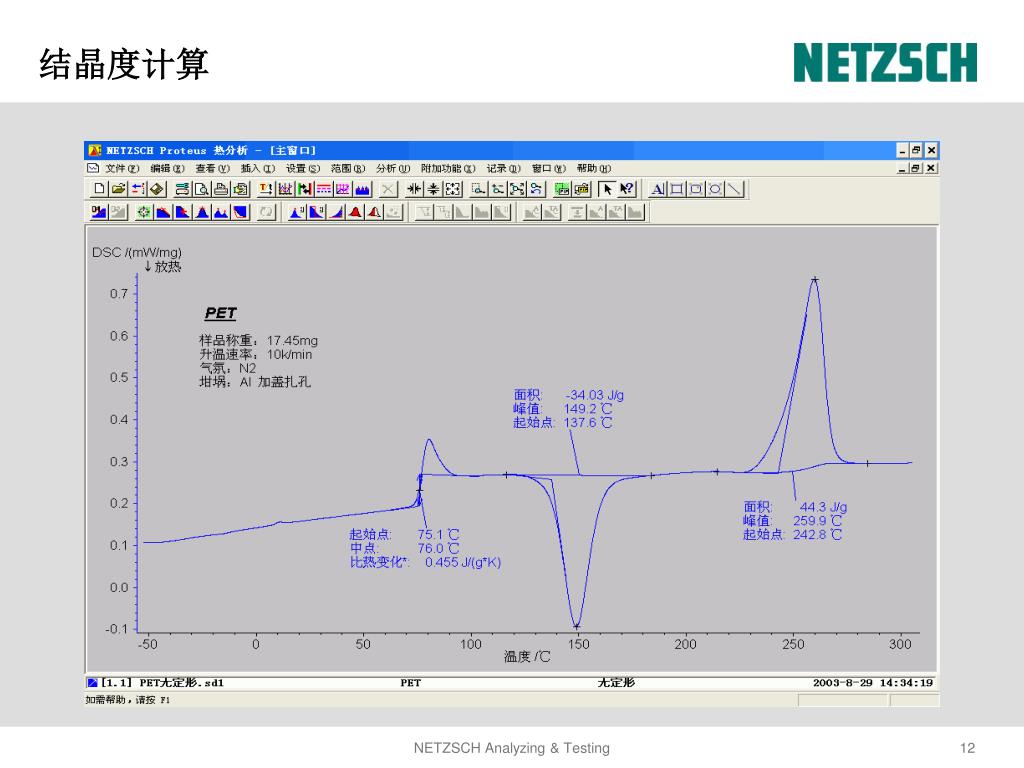Click the full-scale fit arrows icon

click(453, 189)
